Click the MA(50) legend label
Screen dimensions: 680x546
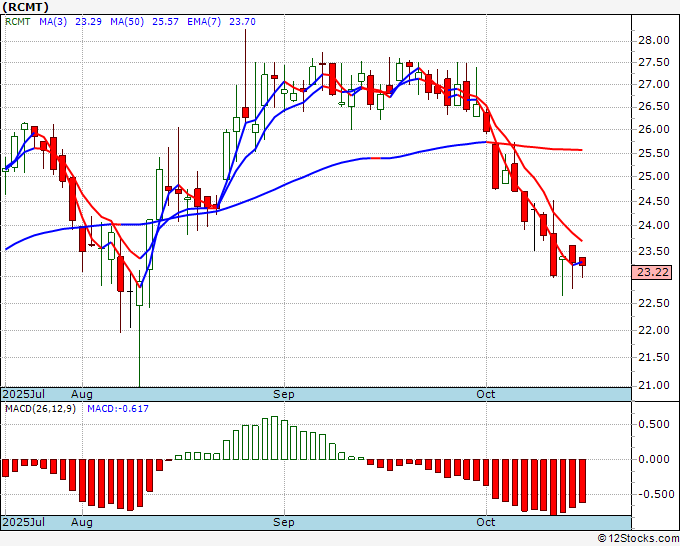tap(127, 21)
